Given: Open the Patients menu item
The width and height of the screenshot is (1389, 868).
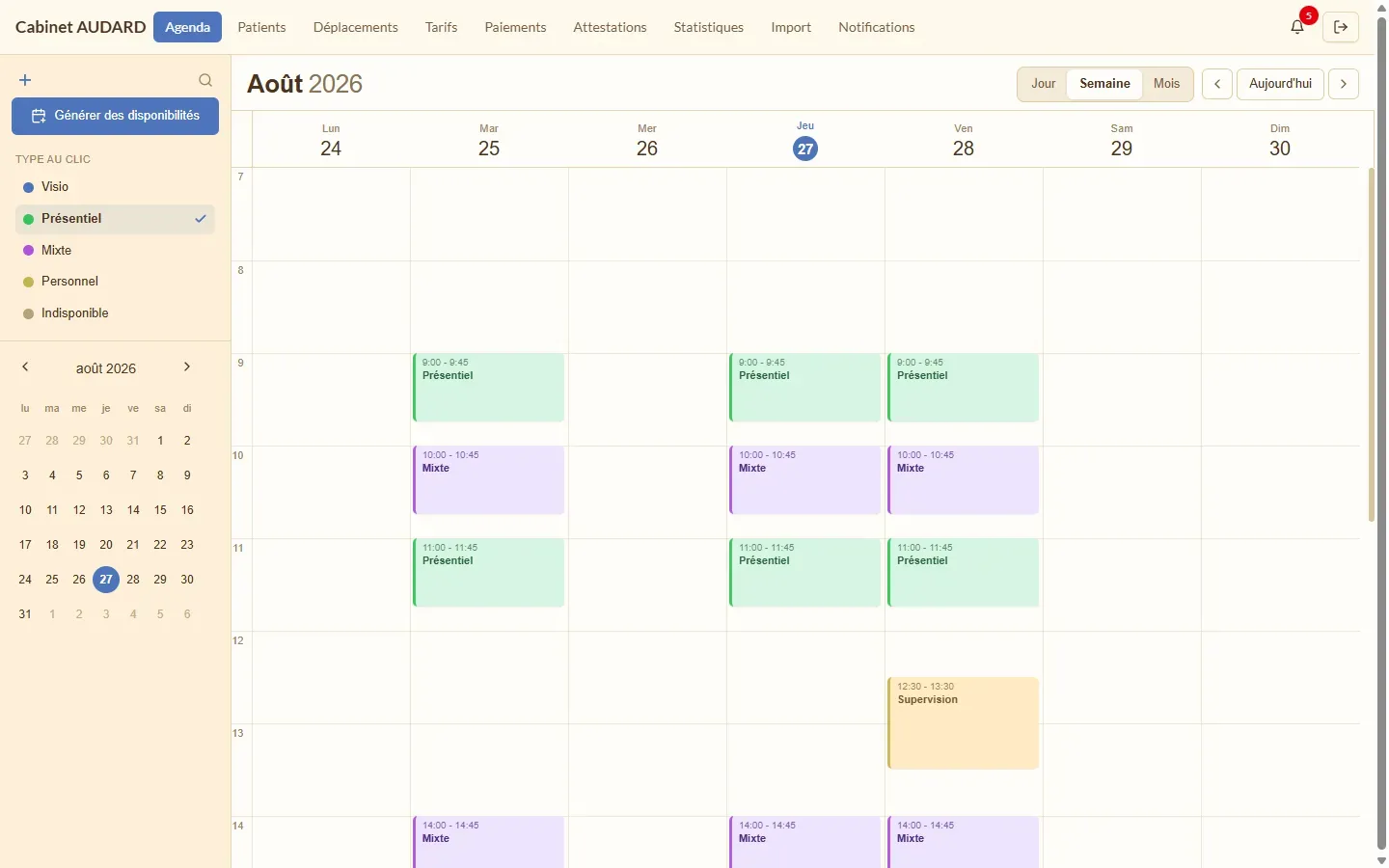Looking at the screenshot, I should click(x=261, y=27).
